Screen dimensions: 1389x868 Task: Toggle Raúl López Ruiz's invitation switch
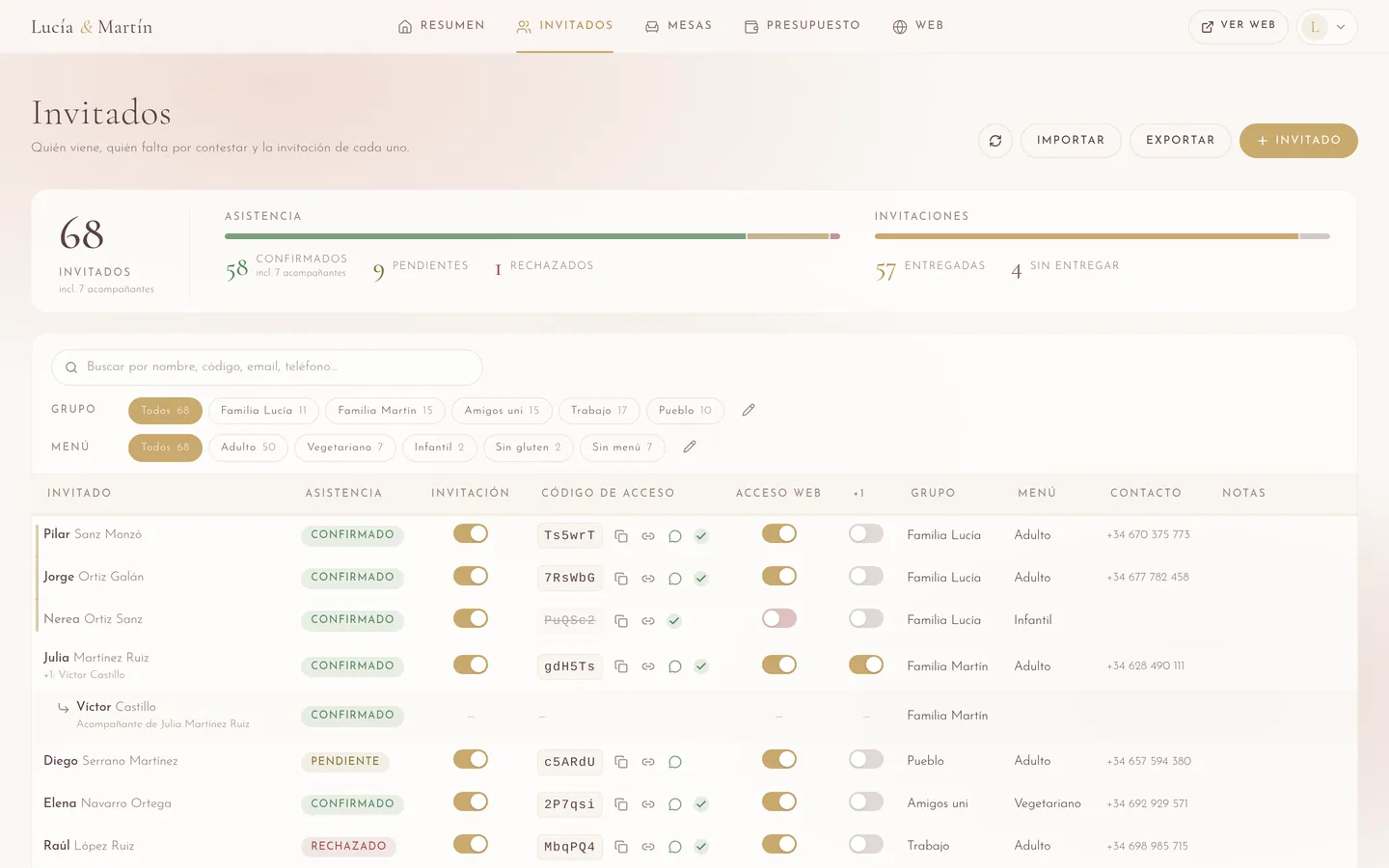(471, 845)
